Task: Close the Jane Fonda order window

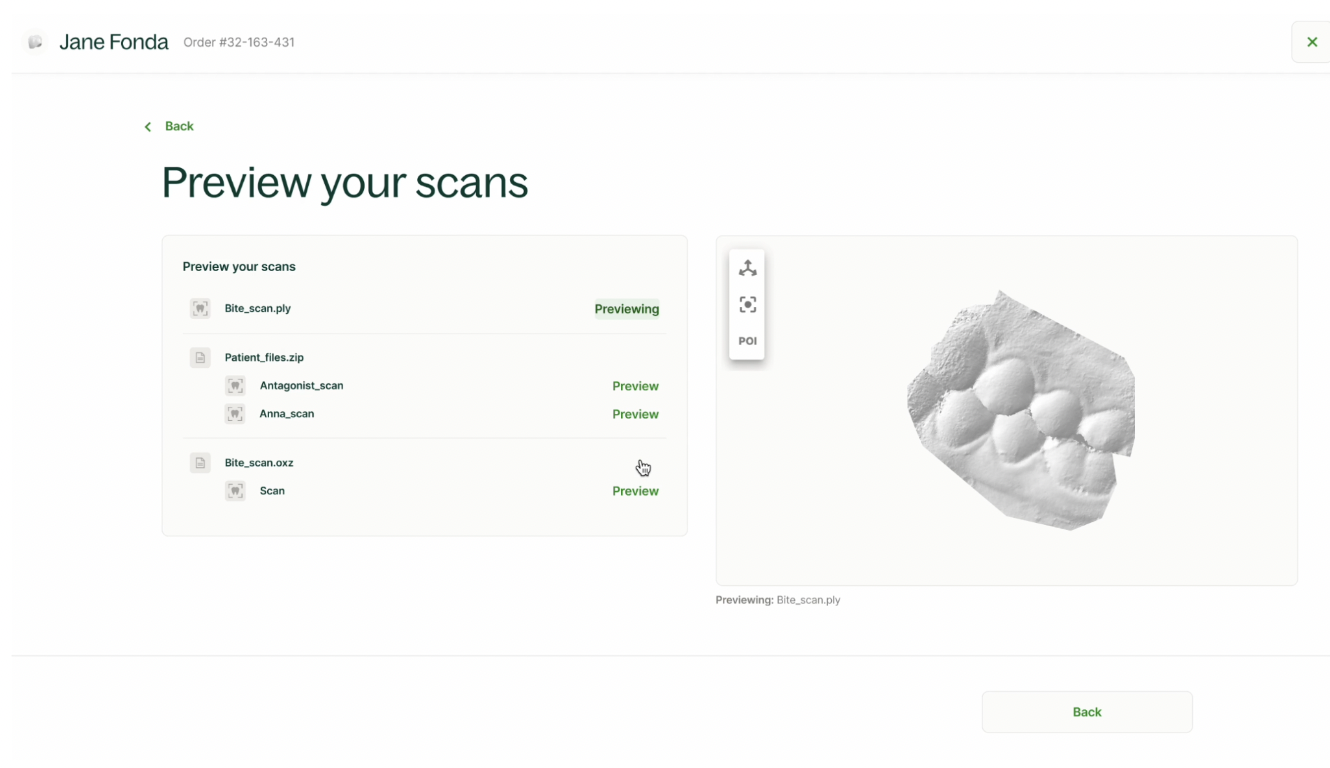Action: coord(1312,42)
